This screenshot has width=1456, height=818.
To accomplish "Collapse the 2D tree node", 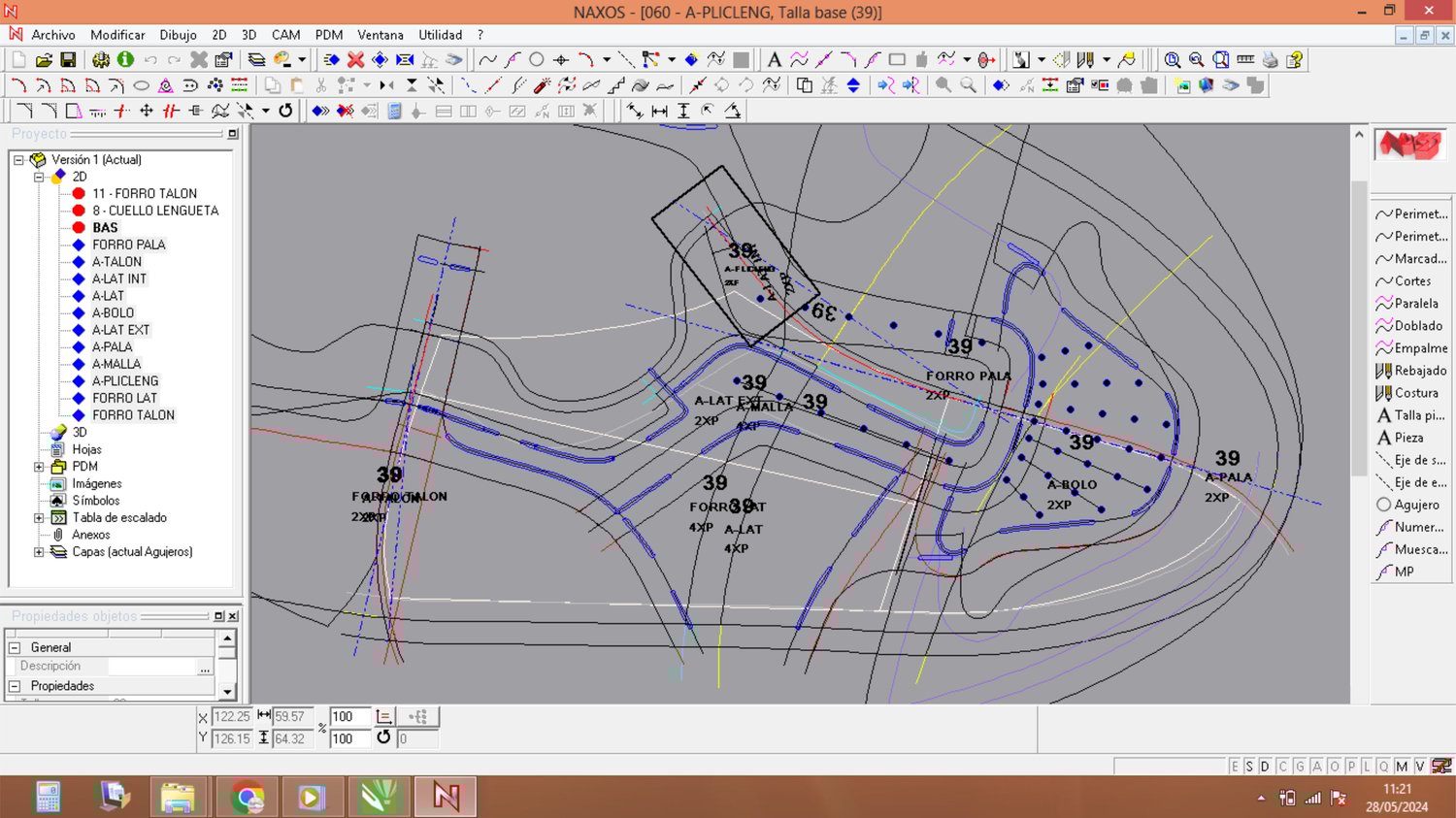I will tap(39, 177).
